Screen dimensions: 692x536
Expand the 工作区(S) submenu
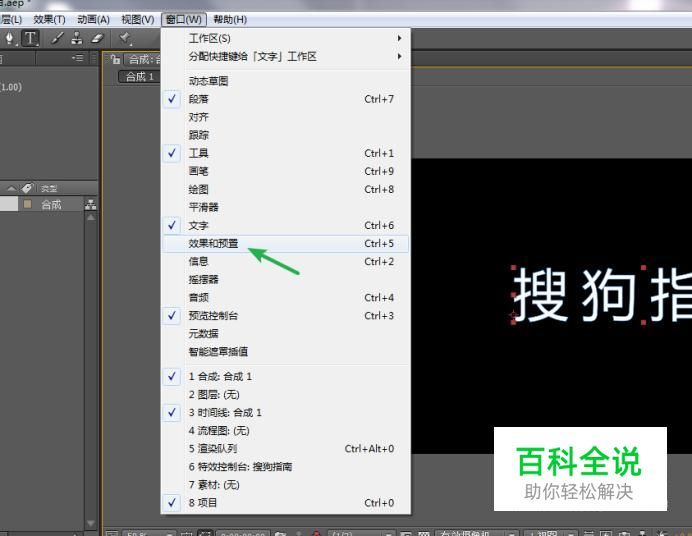286,38
